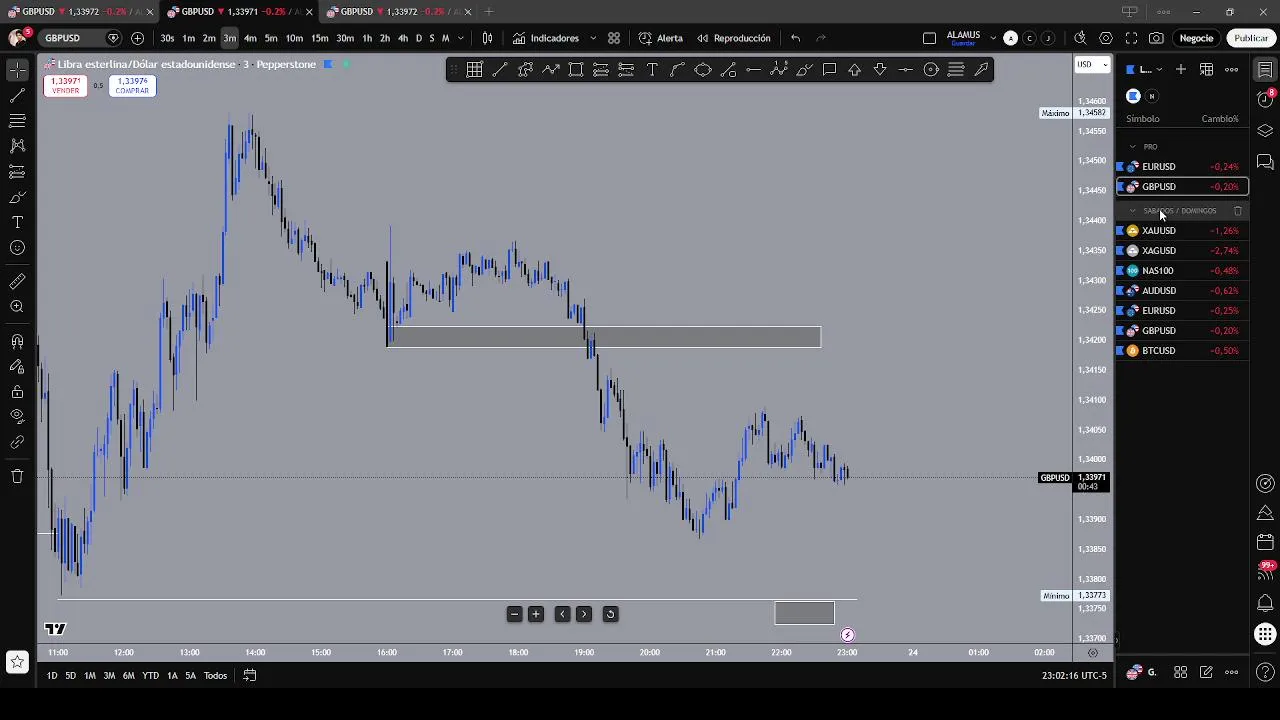Open chats icon in right sidebar
Viewport: 1280px width, 720px height.
click(1265, 161)
